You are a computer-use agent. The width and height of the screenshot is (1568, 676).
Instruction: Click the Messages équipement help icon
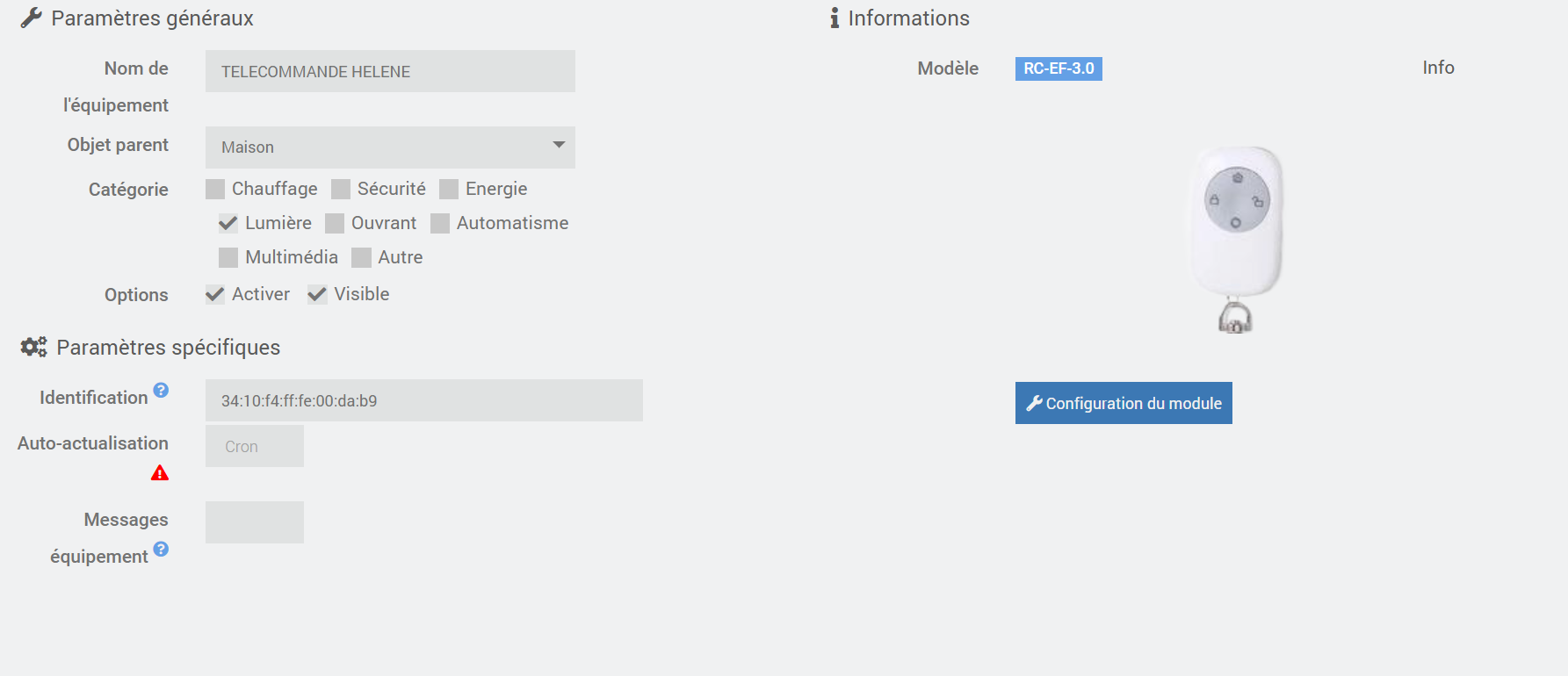pyautogui.click(x=161, y=549)
